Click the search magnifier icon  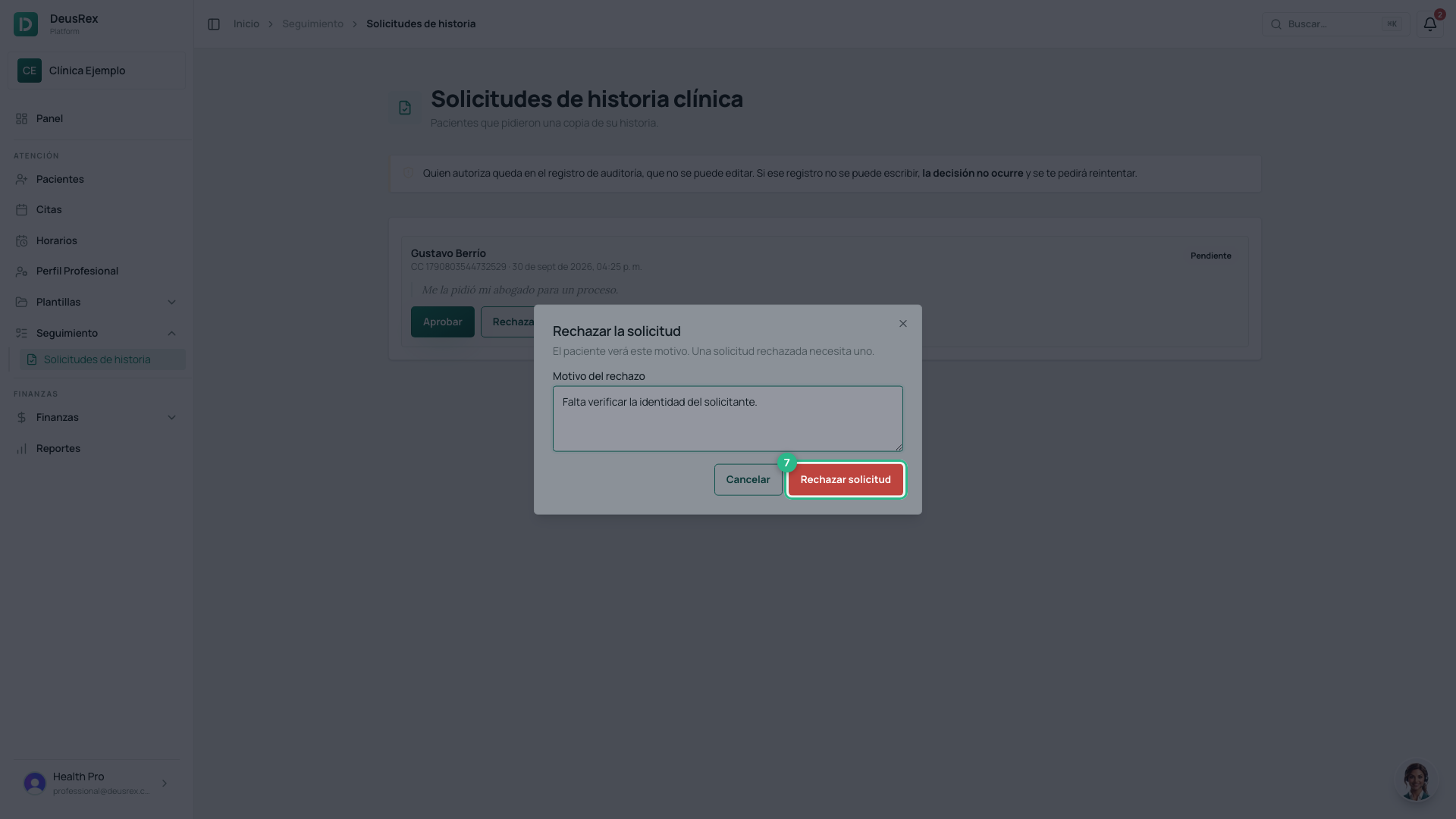click(1276, 24)
